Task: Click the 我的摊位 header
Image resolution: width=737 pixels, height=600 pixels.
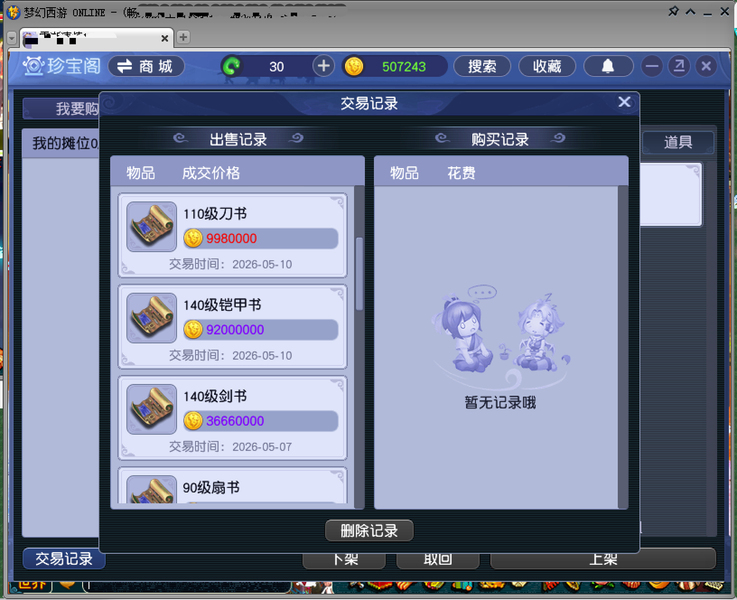Action: (x=61, y=143)
